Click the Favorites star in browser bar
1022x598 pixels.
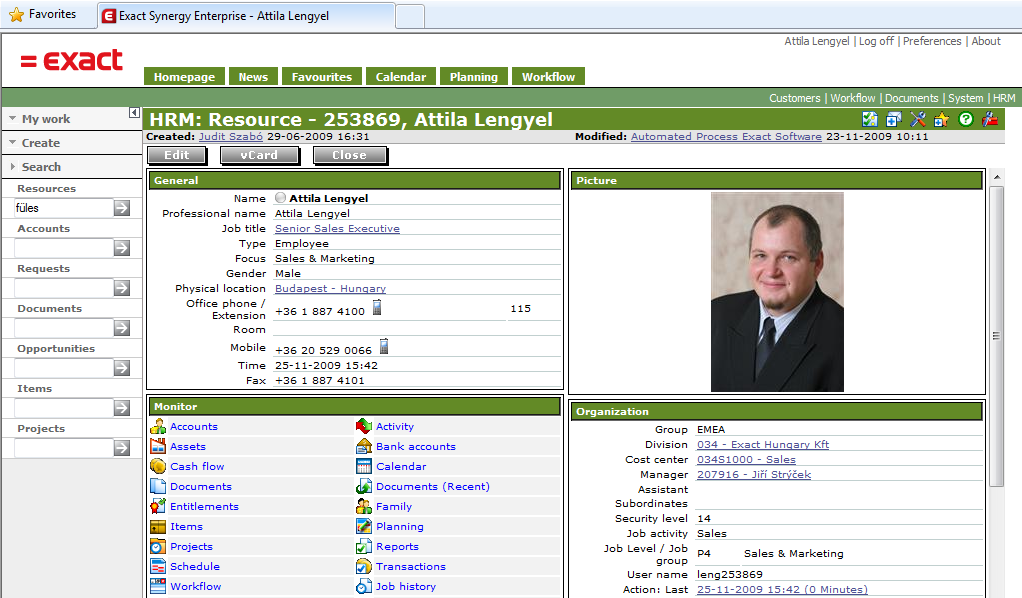click(x=17, y=14)
